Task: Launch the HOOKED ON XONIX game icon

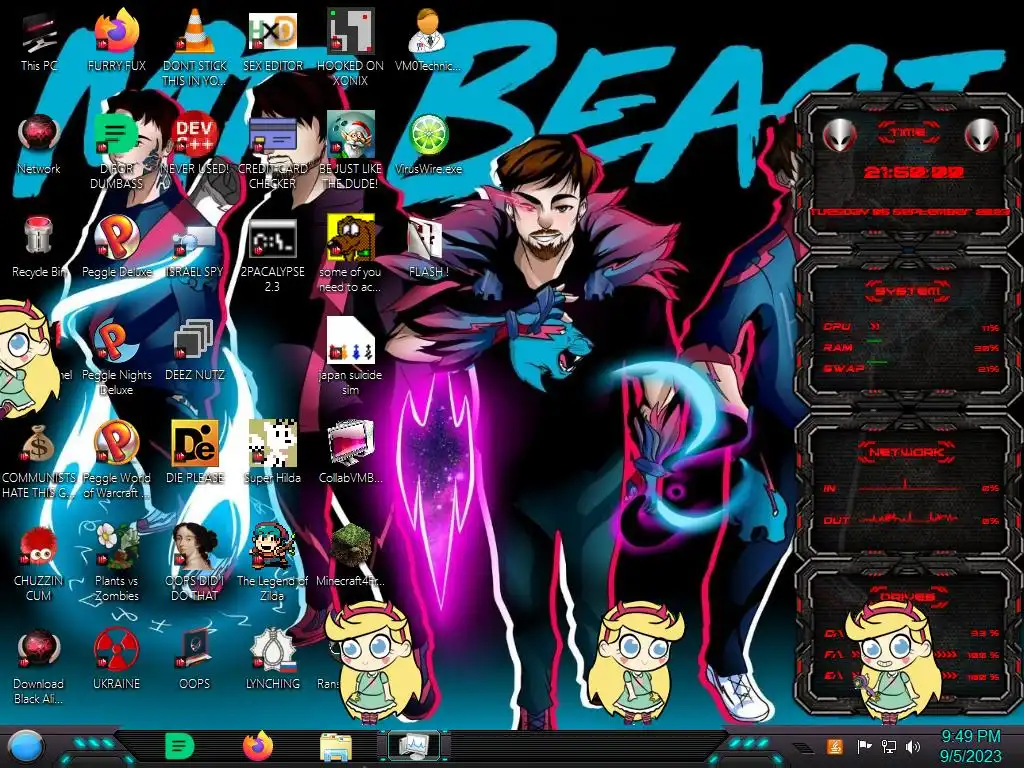Action: click(351, 47)
